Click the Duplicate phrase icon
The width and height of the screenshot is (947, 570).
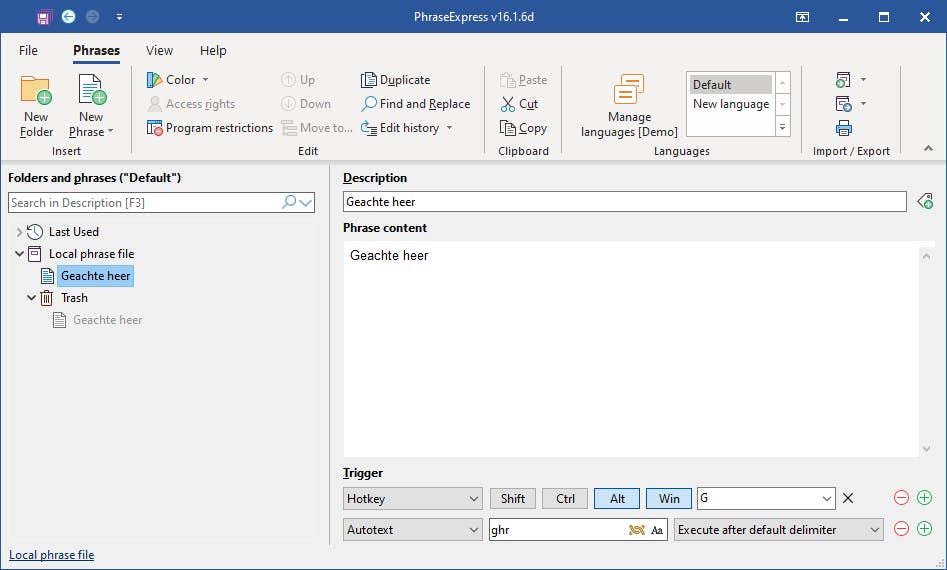tap(369, 80)
